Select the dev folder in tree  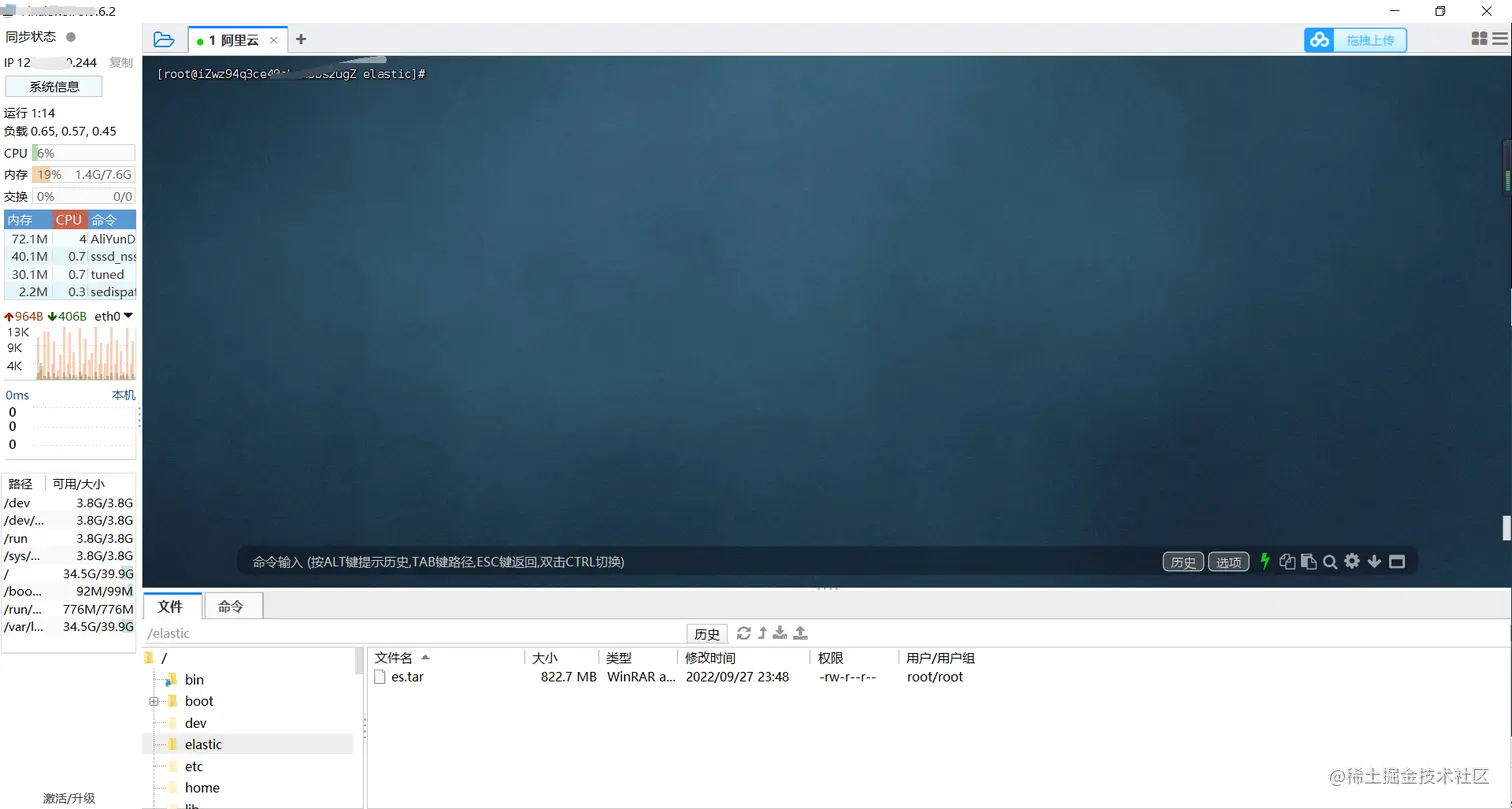coord(196,723)
